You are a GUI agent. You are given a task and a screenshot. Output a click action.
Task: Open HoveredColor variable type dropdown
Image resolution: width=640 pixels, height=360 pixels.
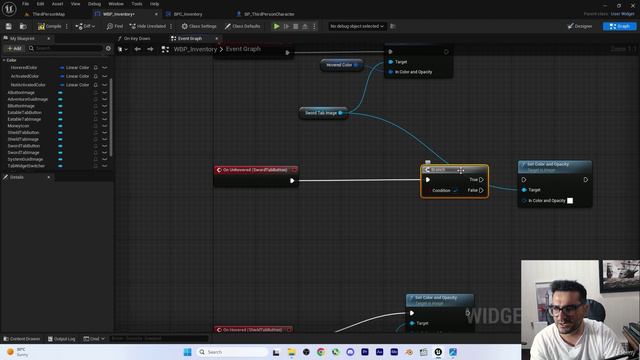(x=74, y=67)
